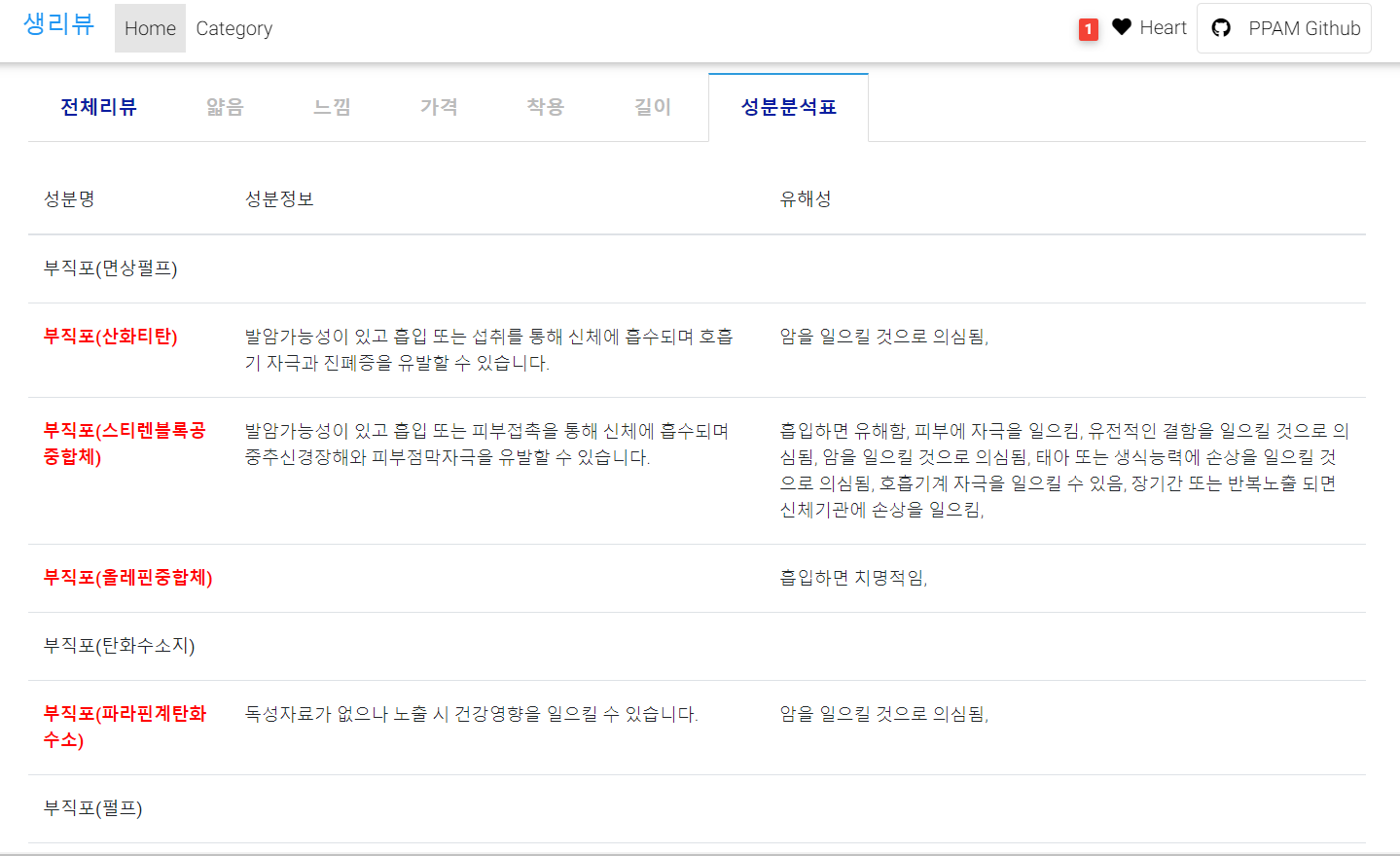Select the 얇음 tab
Screen dimensions: 1400x856
pos(225,107)
